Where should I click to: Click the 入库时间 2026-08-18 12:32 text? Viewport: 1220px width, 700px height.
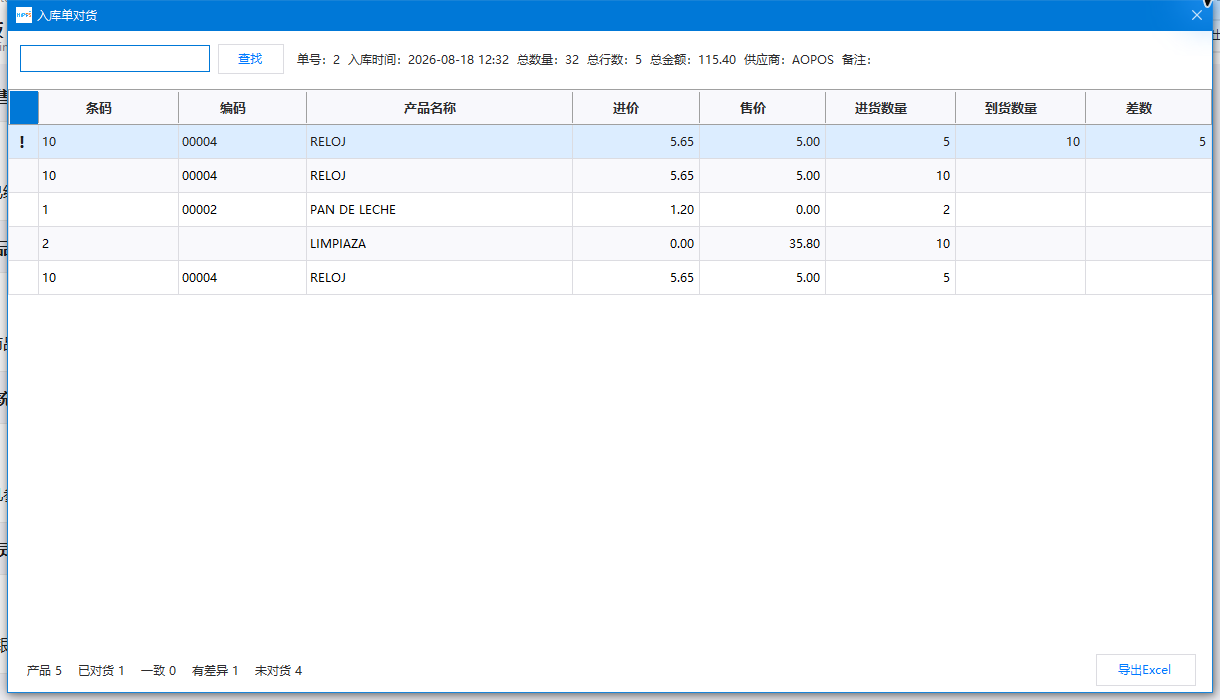coord(428,60)
